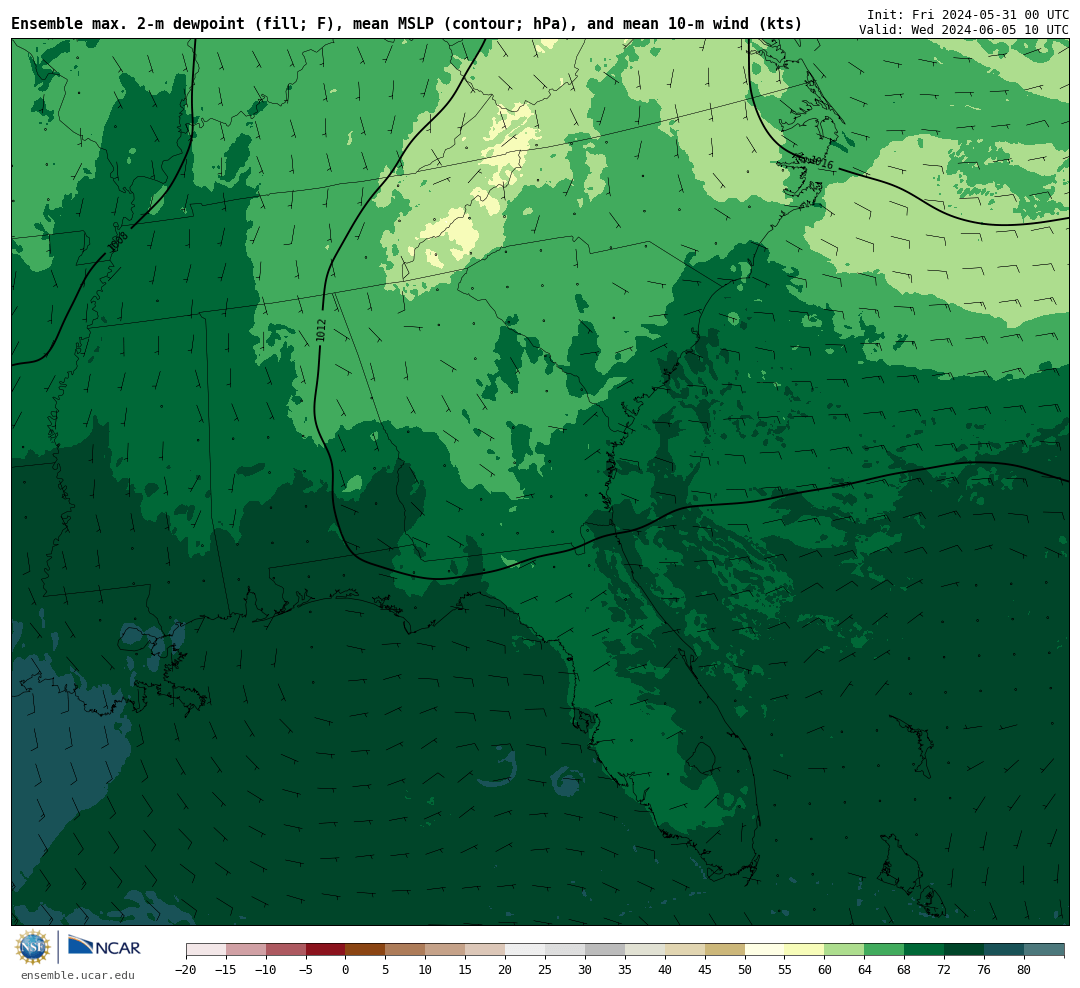Screen dimensions: 1080x988
Task: Click the NCAR logo
Action: click(104, 946)
